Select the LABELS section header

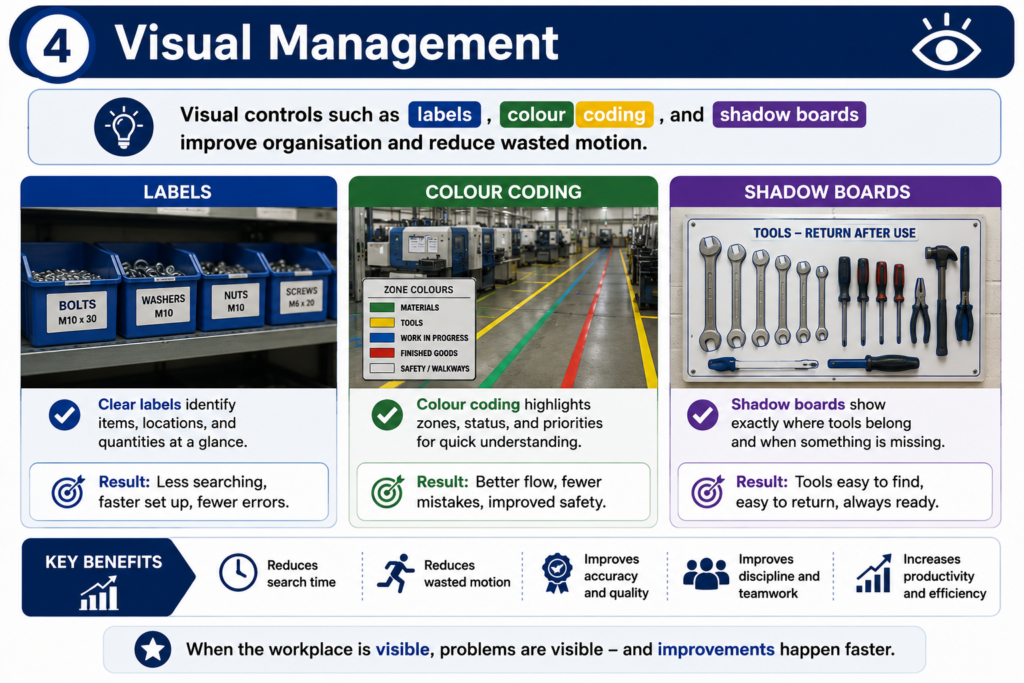point(178,192)
